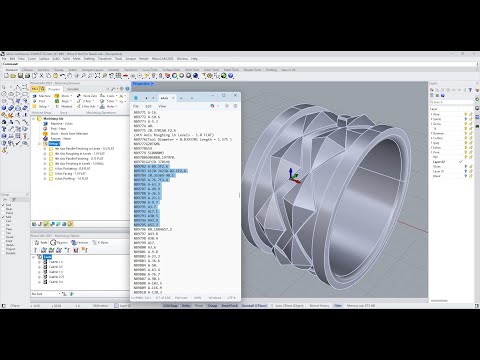480x360 pixels.
Task: Open the Regions tab in Machining Objects
Action: (59, 243)
